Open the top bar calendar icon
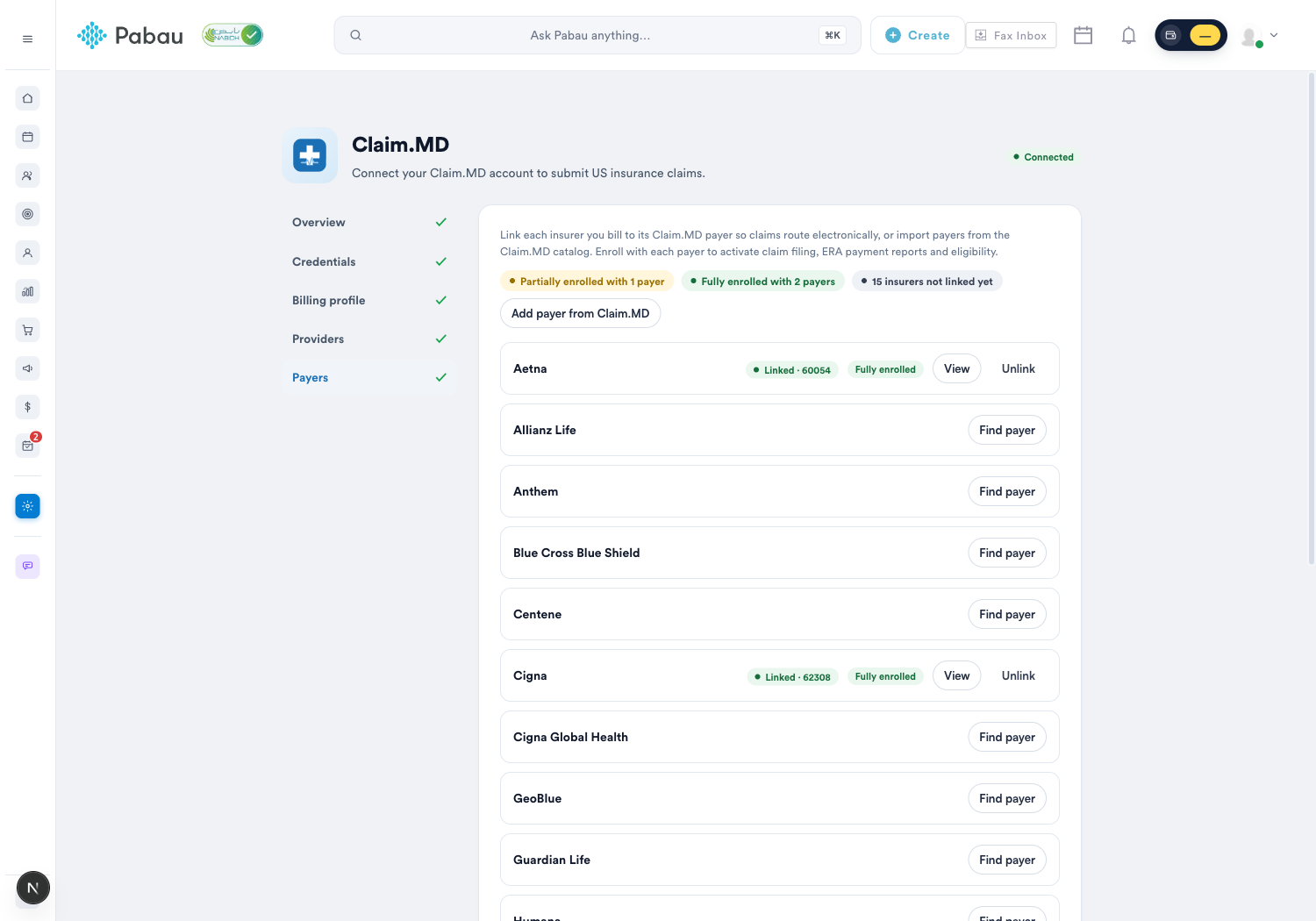The width and height of the screenshot is (1316, 921). click(x=1083, y=35)
